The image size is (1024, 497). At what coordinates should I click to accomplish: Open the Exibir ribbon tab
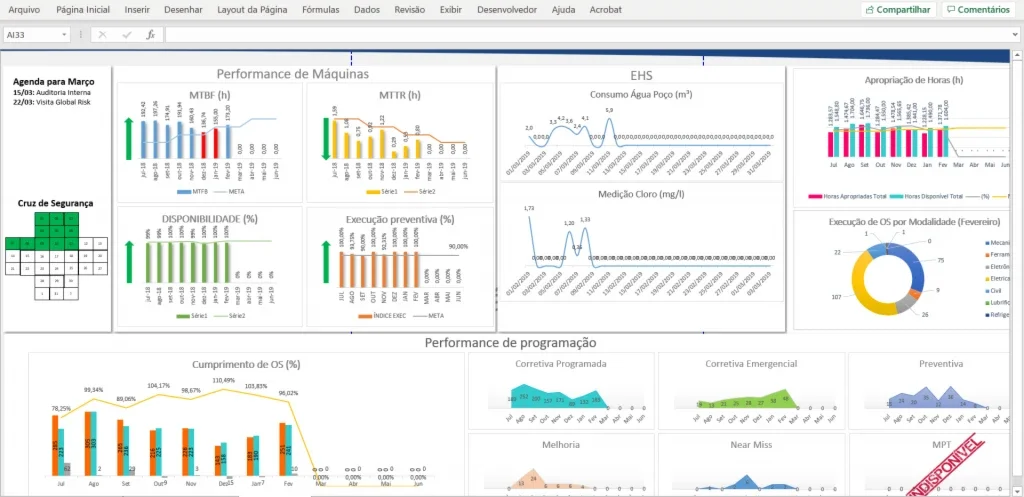point(451,10)
